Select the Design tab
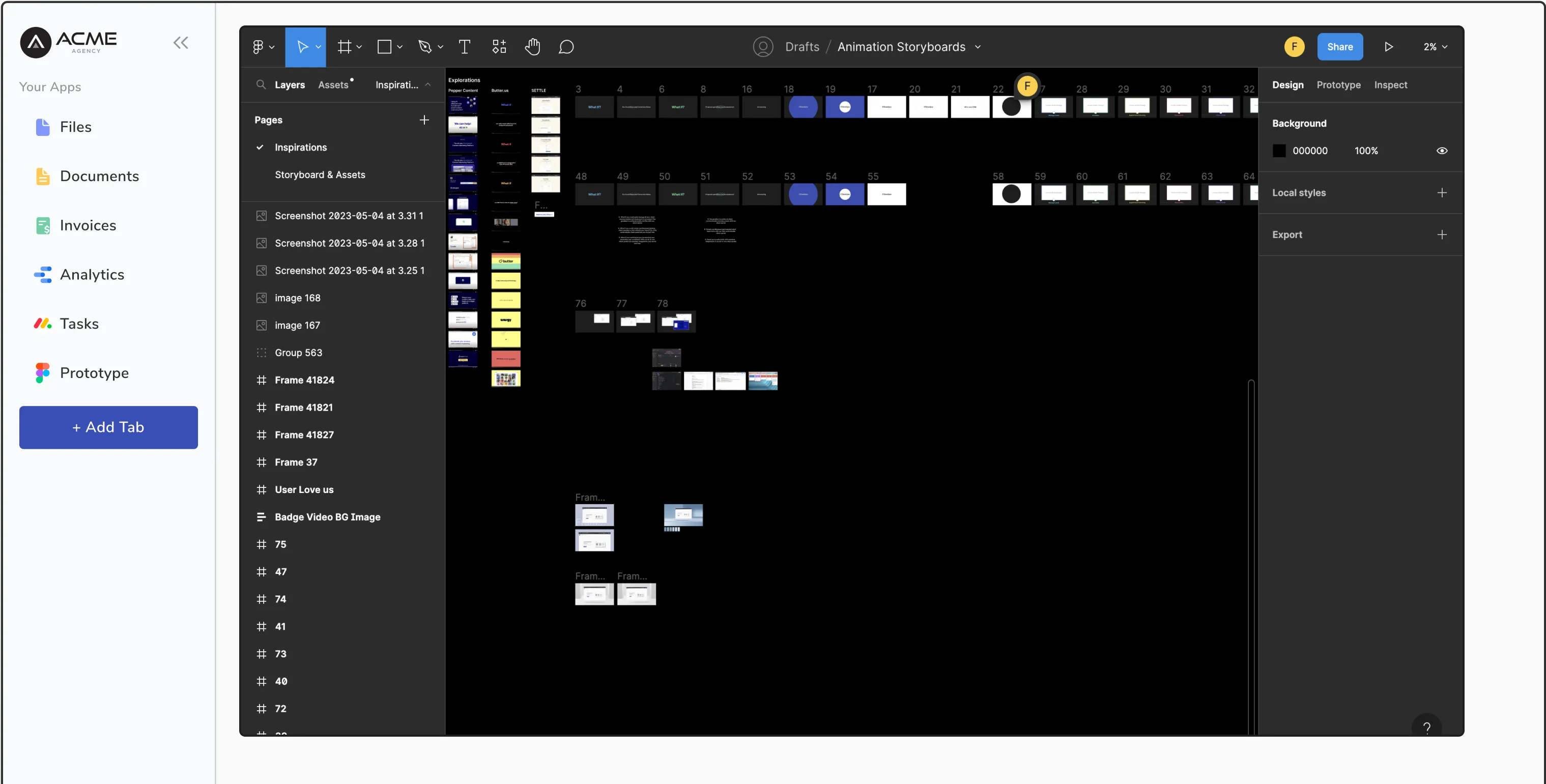The image size is (1546, 784). [1287, 84]
